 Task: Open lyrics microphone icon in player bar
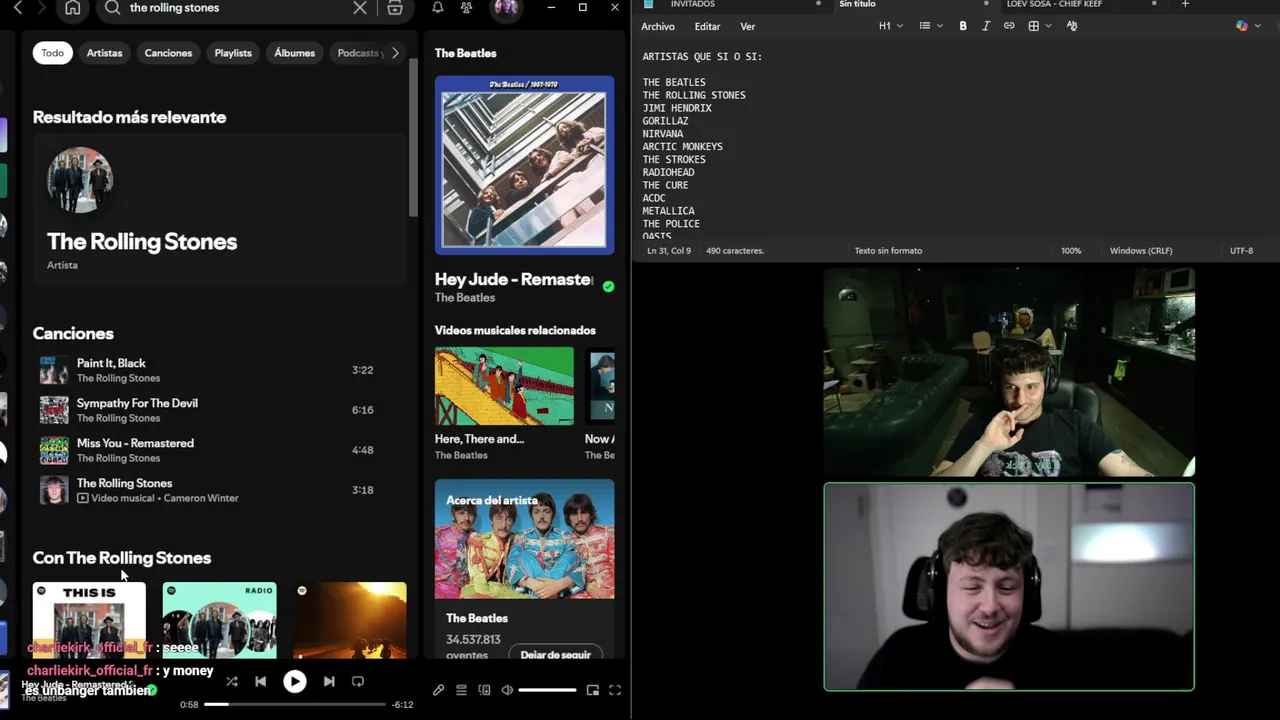click(x=438, y=690)
